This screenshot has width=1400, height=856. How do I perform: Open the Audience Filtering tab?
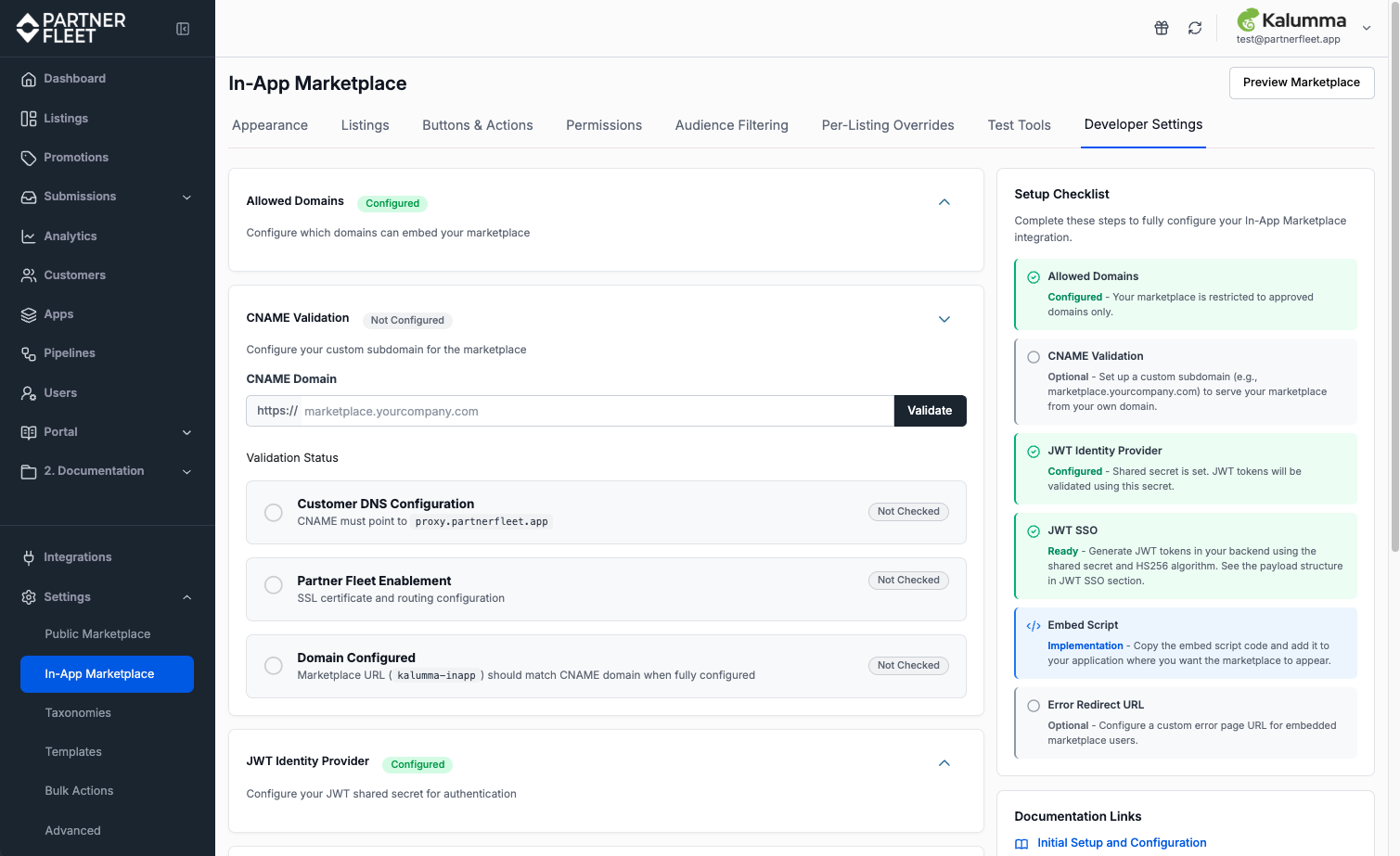732,125
